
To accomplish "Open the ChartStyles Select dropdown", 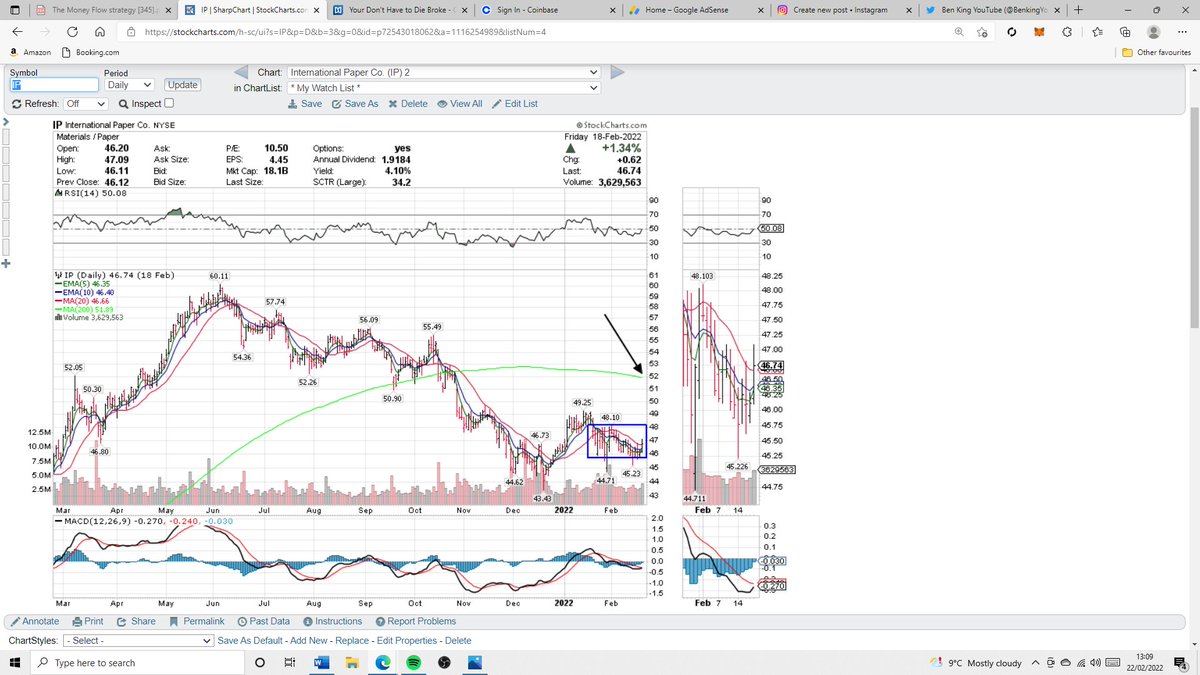I will (137, 641).
